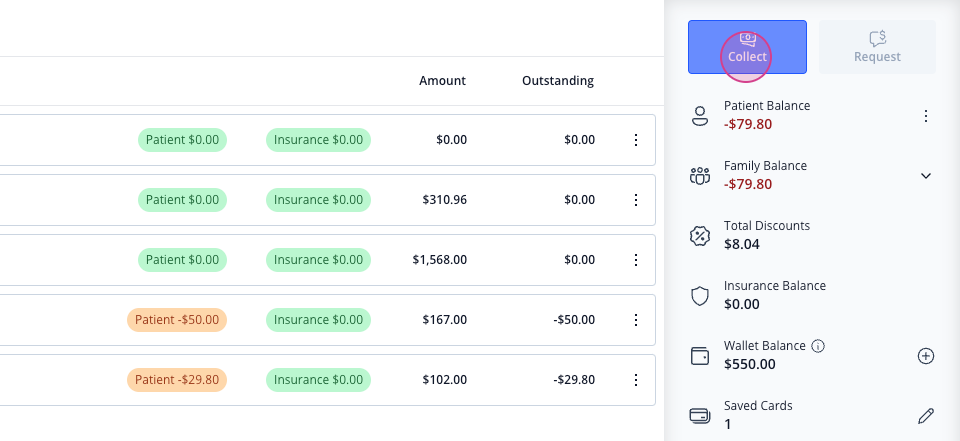The height and width of the screenshot is (441, 960).
Task: Open three-dot menu for $167.00 row
Action: pos(636,320)
